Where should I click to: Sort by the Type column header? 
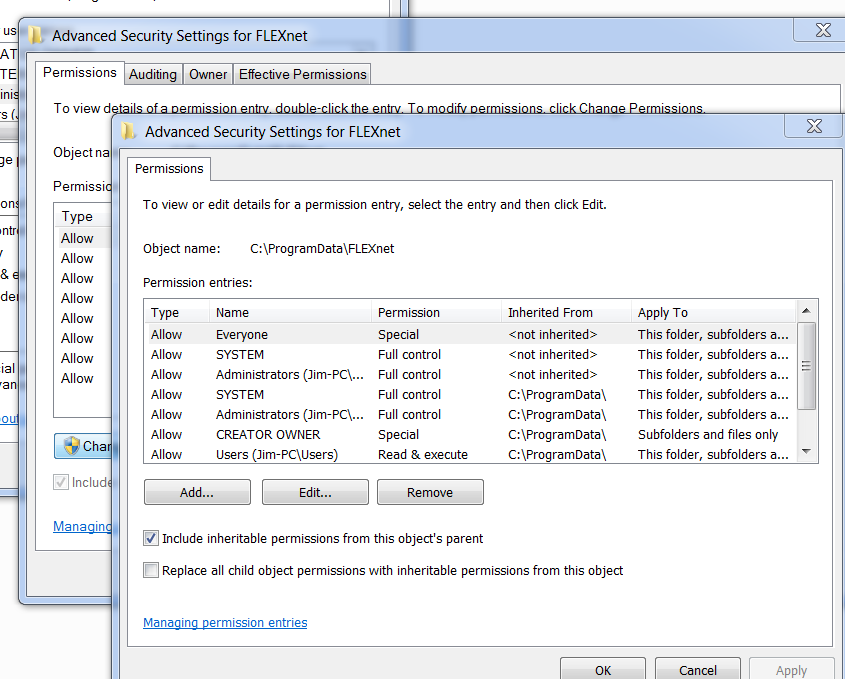177,313
